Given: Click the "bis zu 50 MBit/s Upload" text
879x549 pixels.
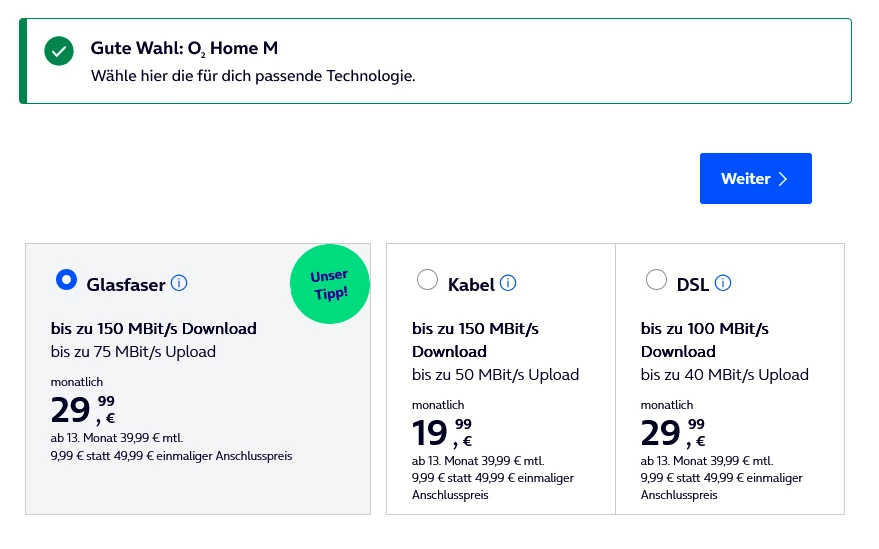Looking at the screenshot, I should coord(496,374).
